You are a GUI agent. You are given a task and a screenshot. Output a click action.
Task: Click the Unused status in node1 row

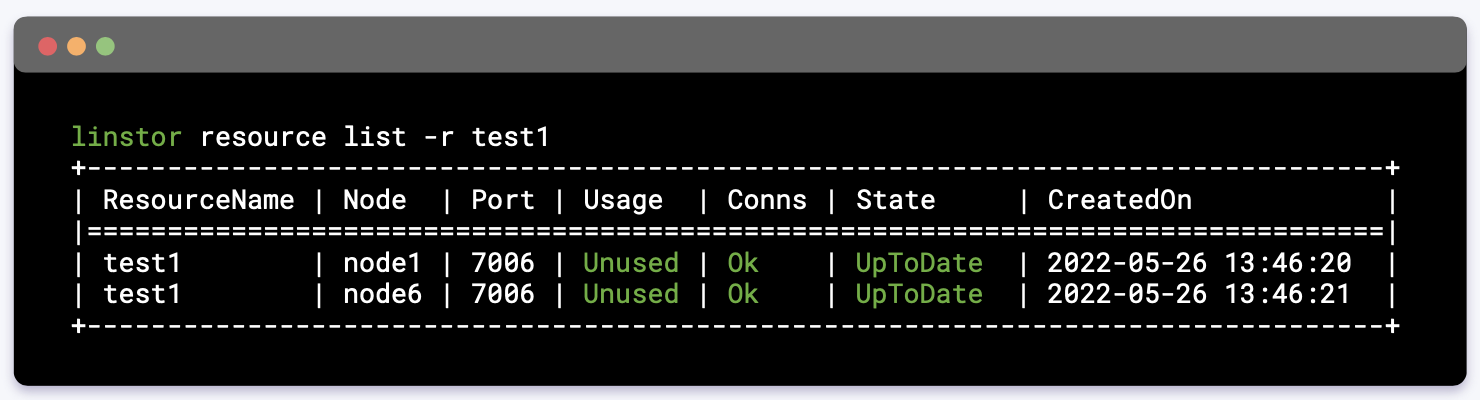tap(631, 263)
